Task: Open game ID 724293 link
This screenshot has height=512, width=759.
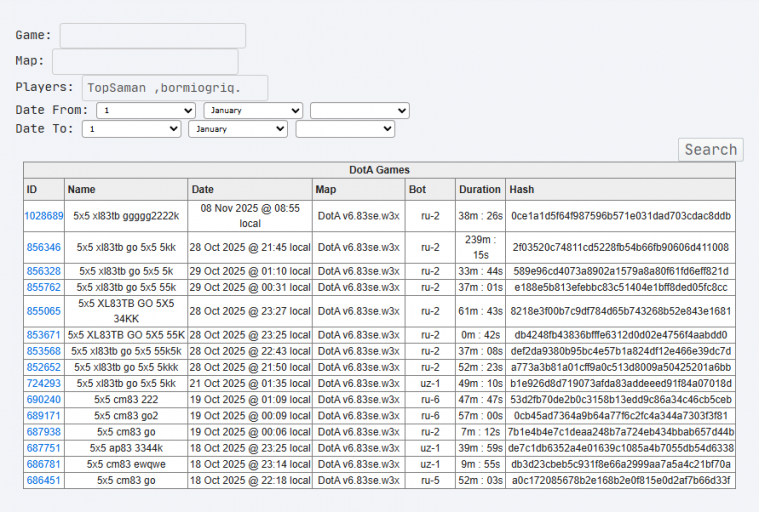Action: (44, 383)
